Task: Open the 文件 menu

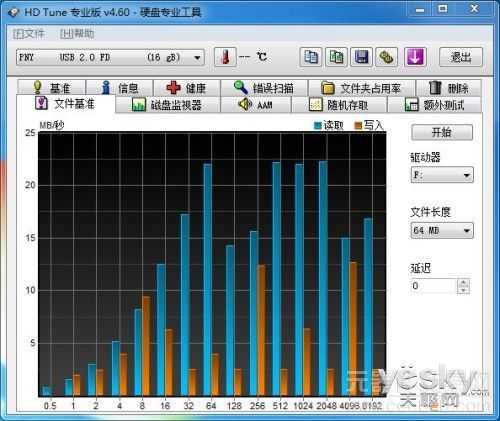Action: [x=29, y=34]
